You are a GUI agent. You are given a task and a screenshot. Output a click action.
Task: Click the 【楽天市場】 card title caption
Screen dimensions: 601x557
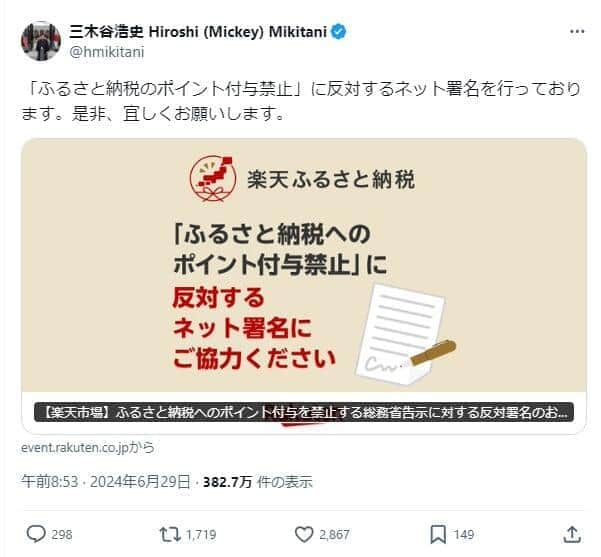point(304,412)
